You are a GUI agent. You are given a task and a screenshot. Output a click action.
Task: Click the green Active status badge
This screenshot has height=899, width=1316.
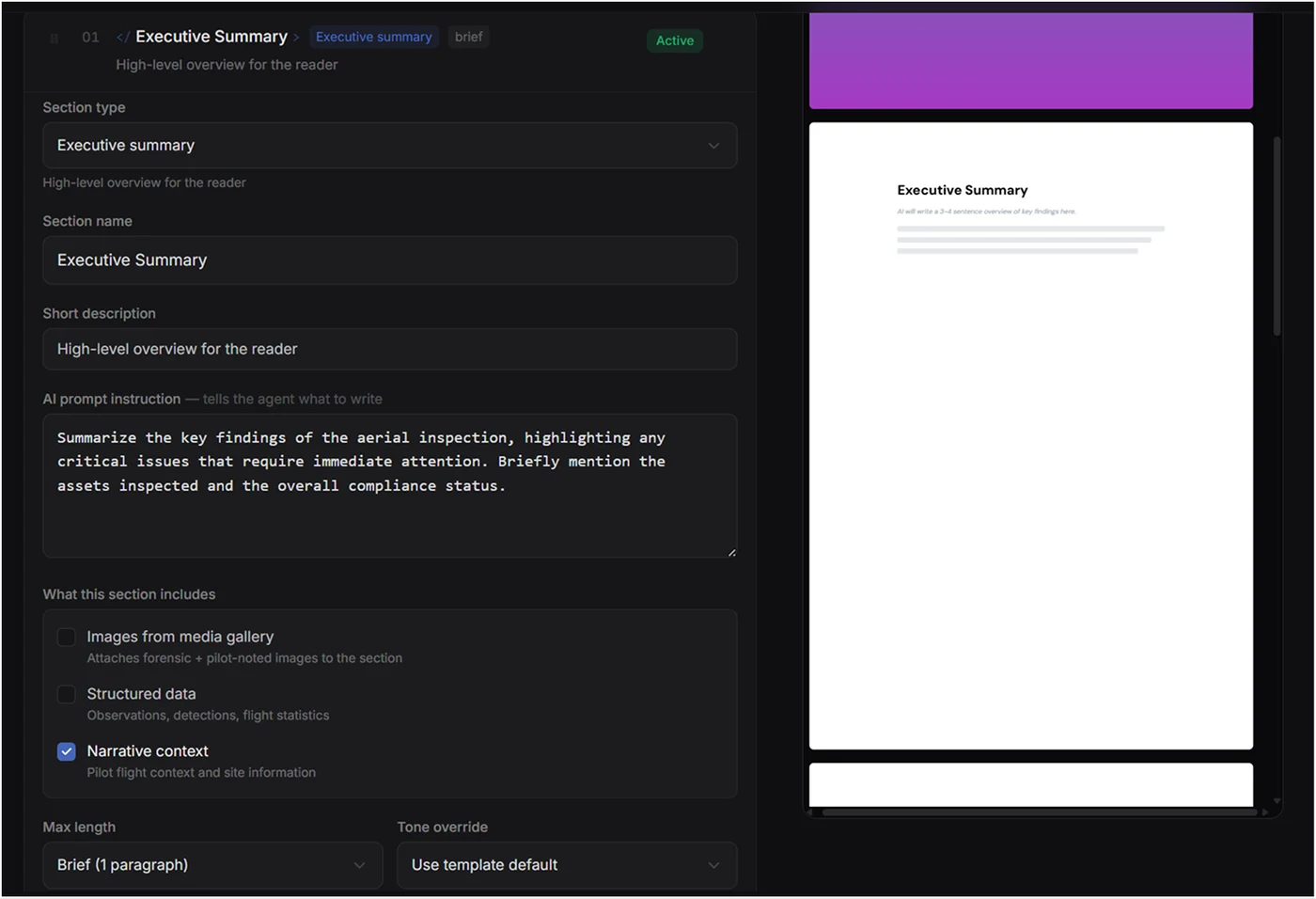[x=675, y=40]
